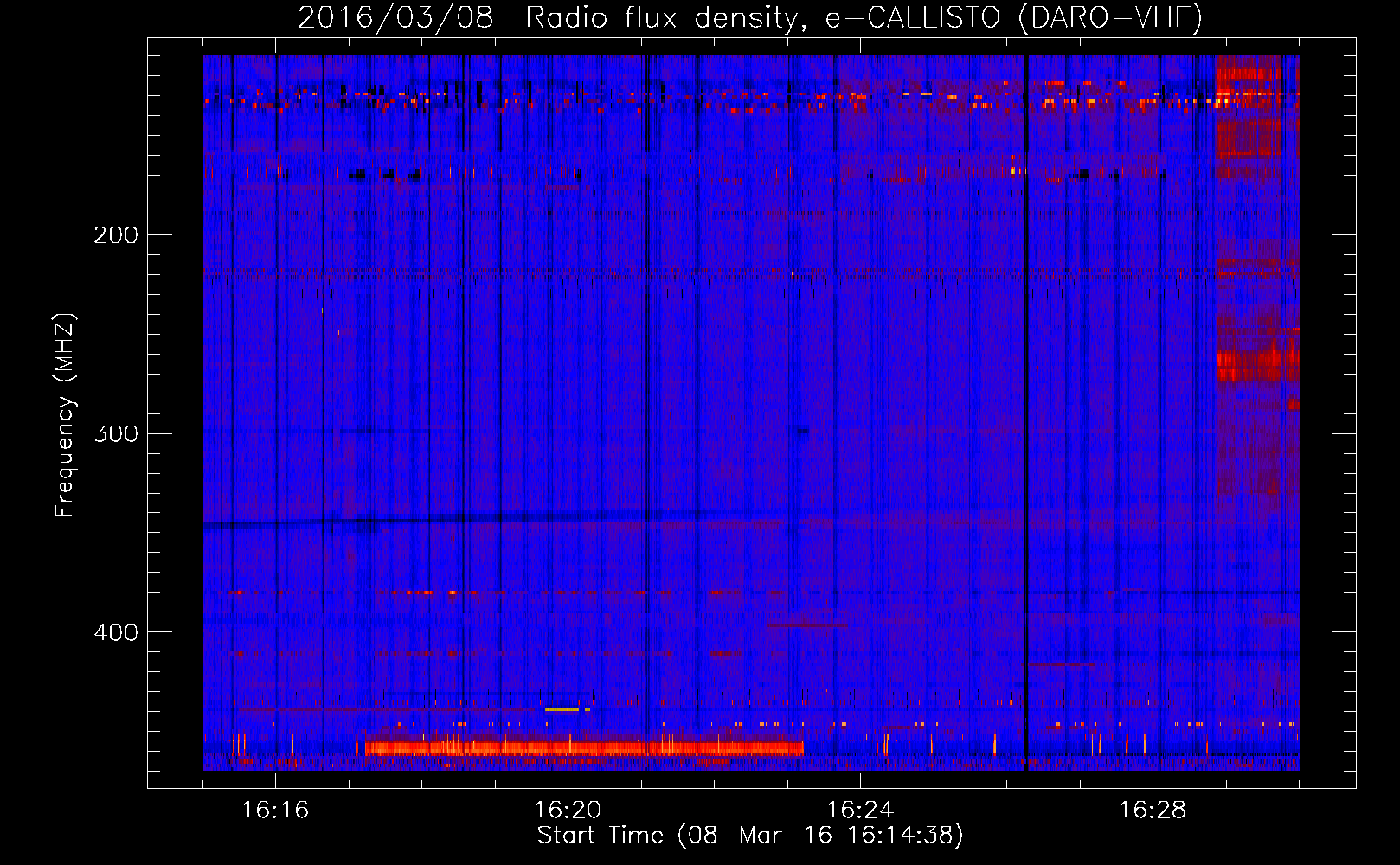This screenshot has width=1400, height=865.
Task: Click the "Start Time (08-Mar-16 16:14:38)" label
Action: pyautogui.click(x=750, y=836)
